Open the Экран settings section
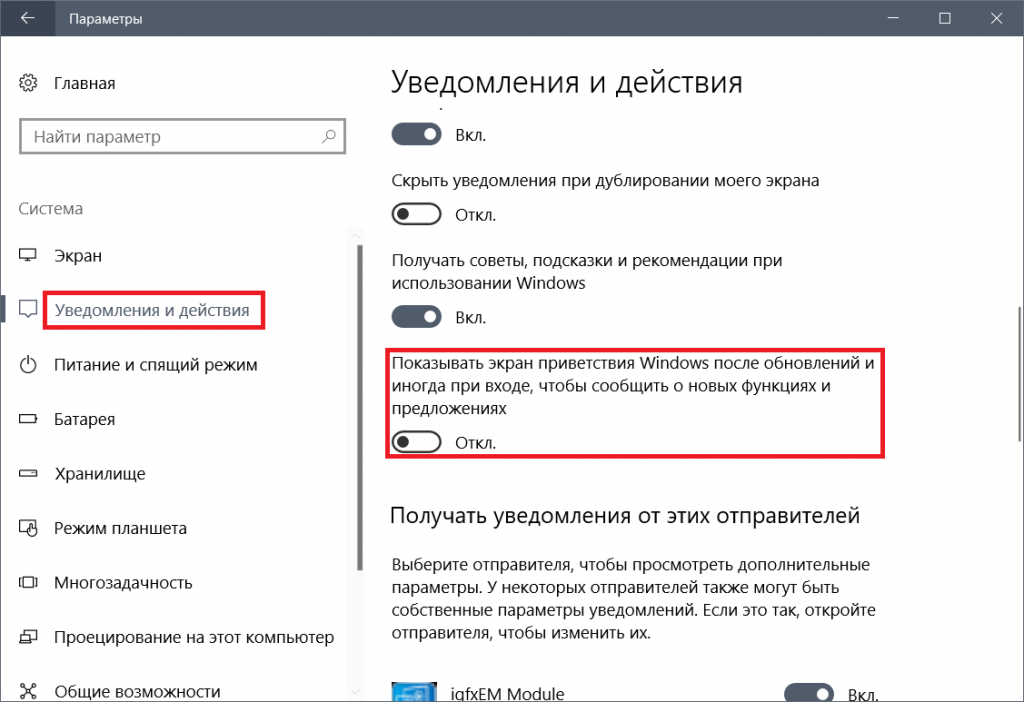The image size is (1024, 702). [x=78, y=255]
